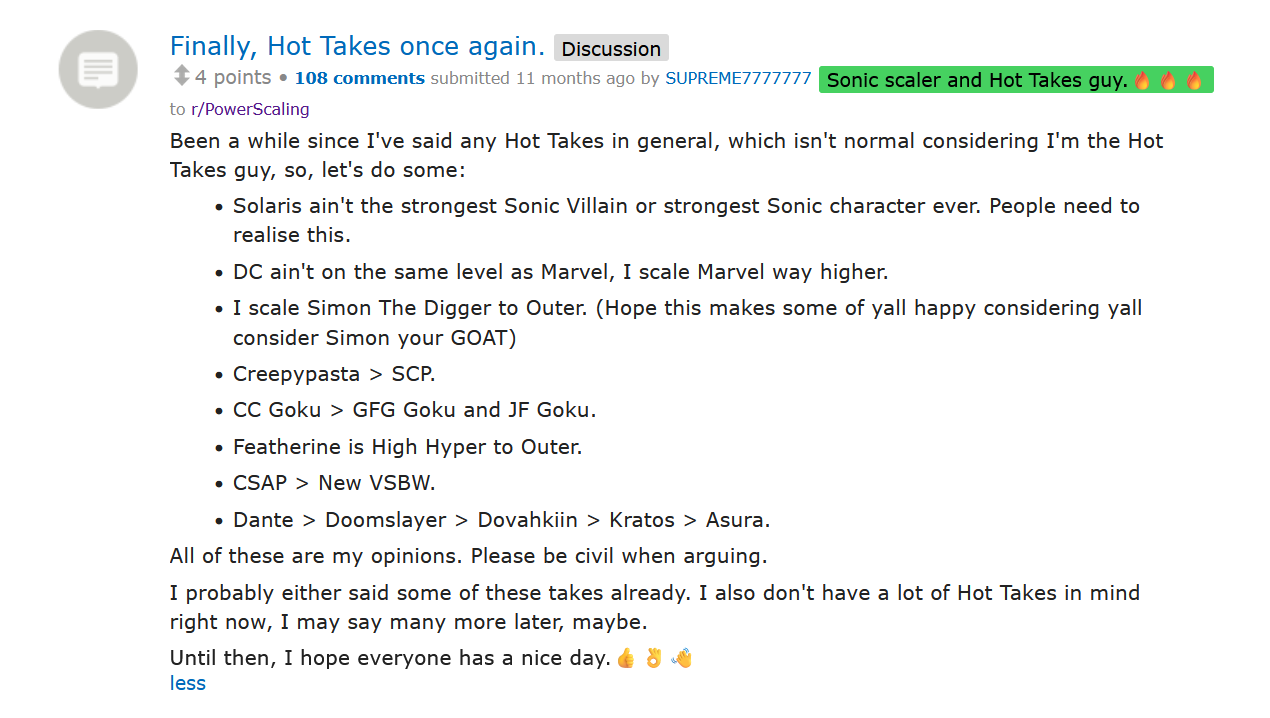The height and width of the screenshot is (718, 1270).
Task: Click the 'Creepypasta > SCP.' bullet line
Action: click(x=334, y=374)
